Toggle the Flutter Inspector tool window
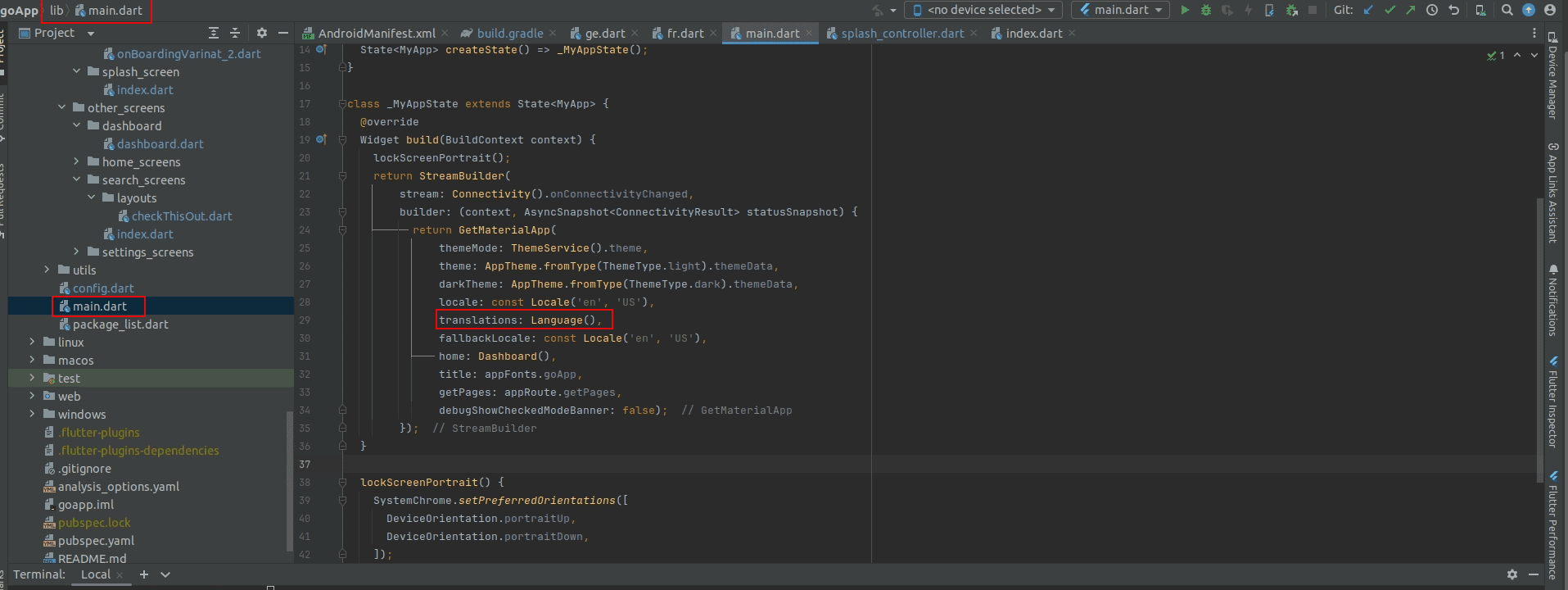 pos(1552,402)
